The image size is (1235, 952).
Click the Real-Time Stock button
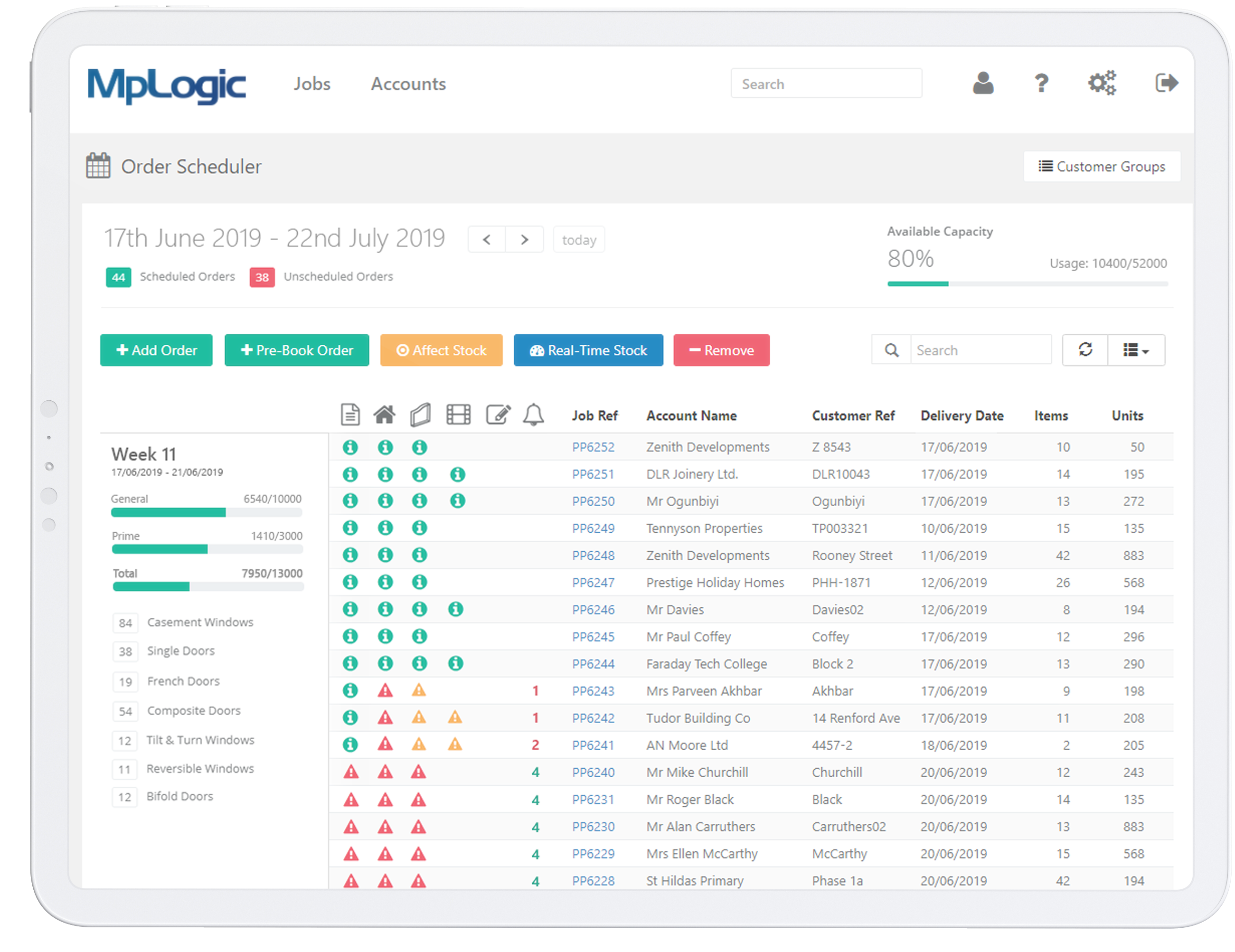589,350
